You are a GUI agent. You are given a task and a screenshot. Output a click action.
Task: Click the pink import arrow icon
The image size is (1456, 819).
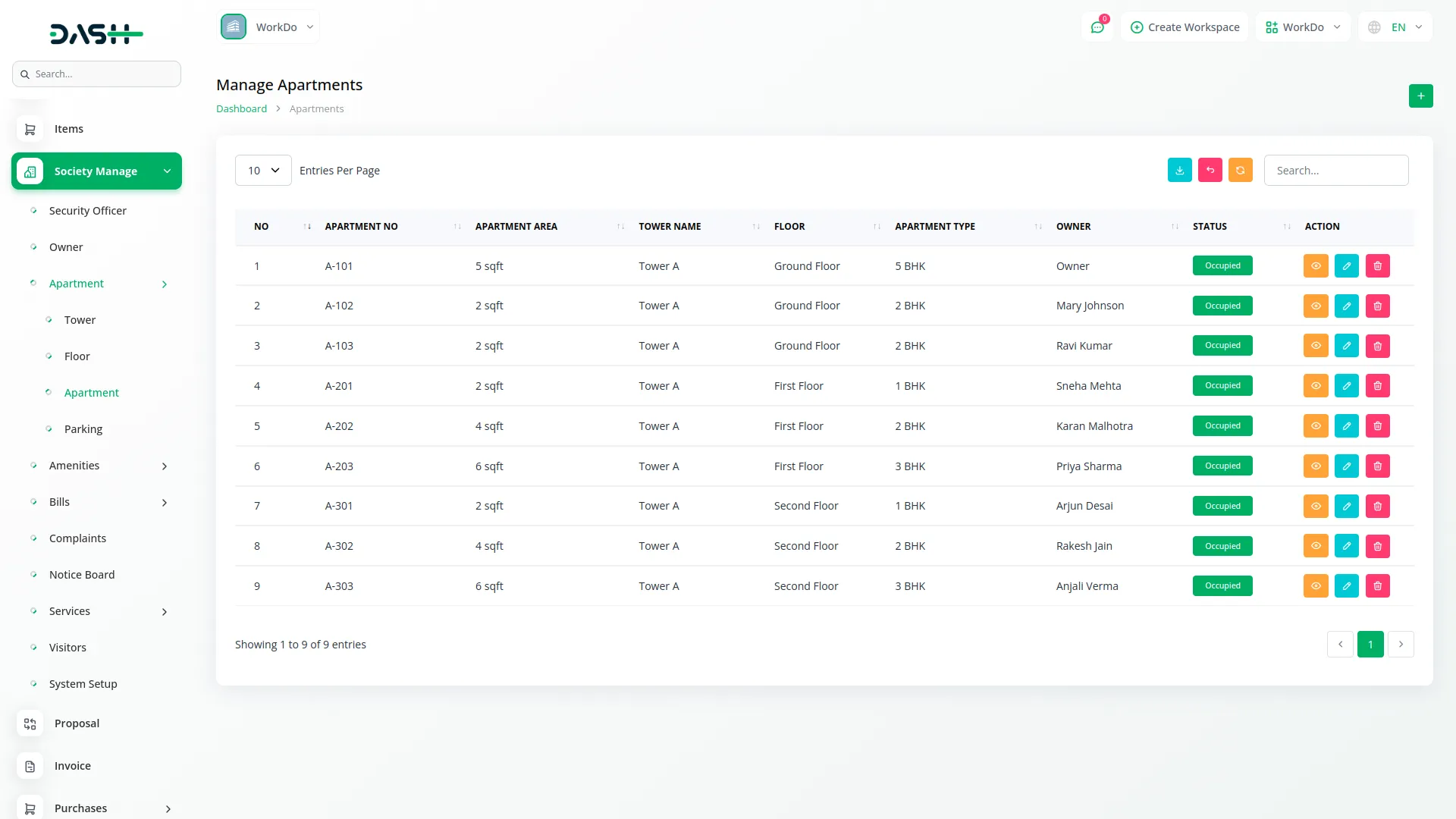1210,171
